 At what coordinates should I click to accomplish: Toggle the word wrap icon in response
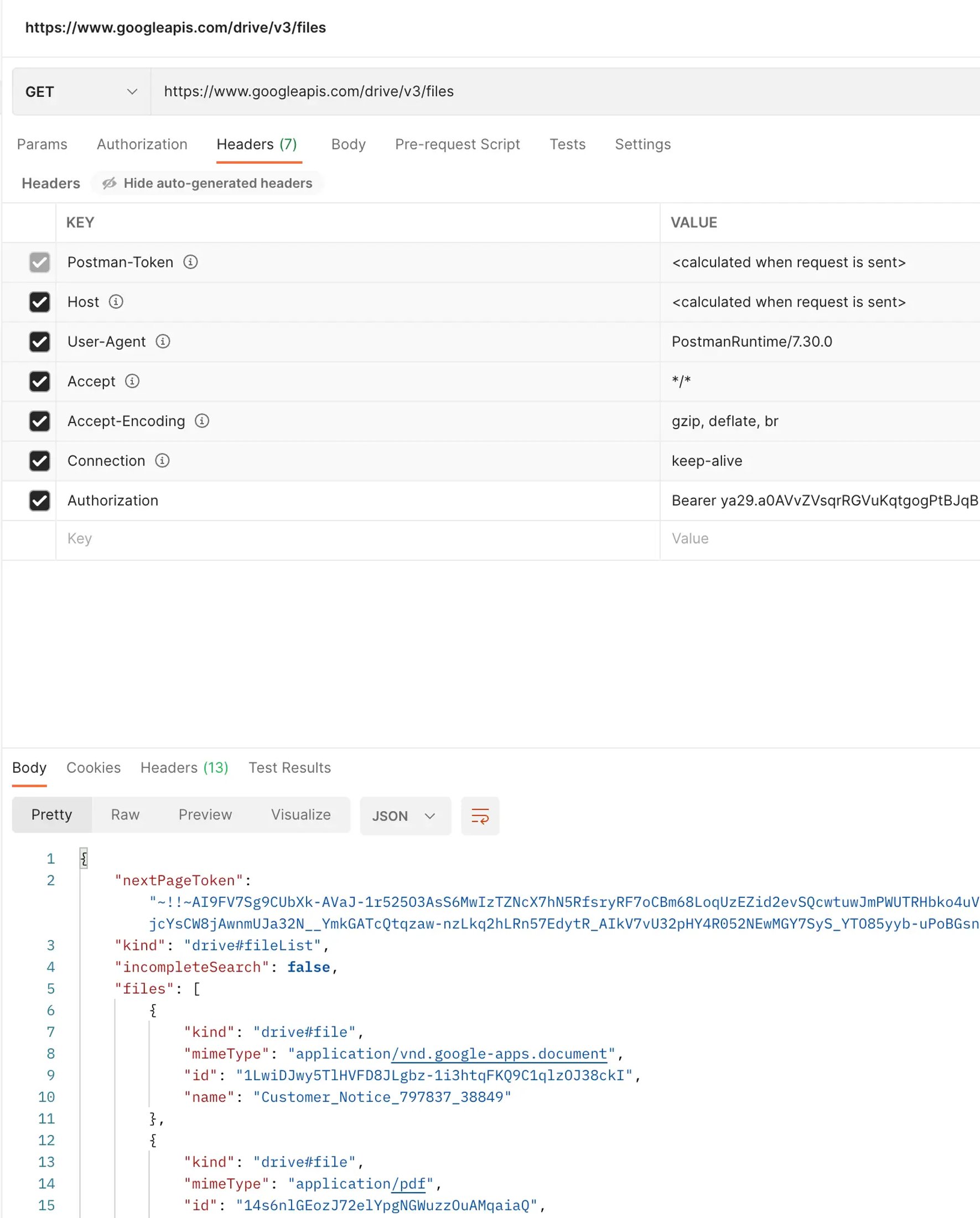480,816
